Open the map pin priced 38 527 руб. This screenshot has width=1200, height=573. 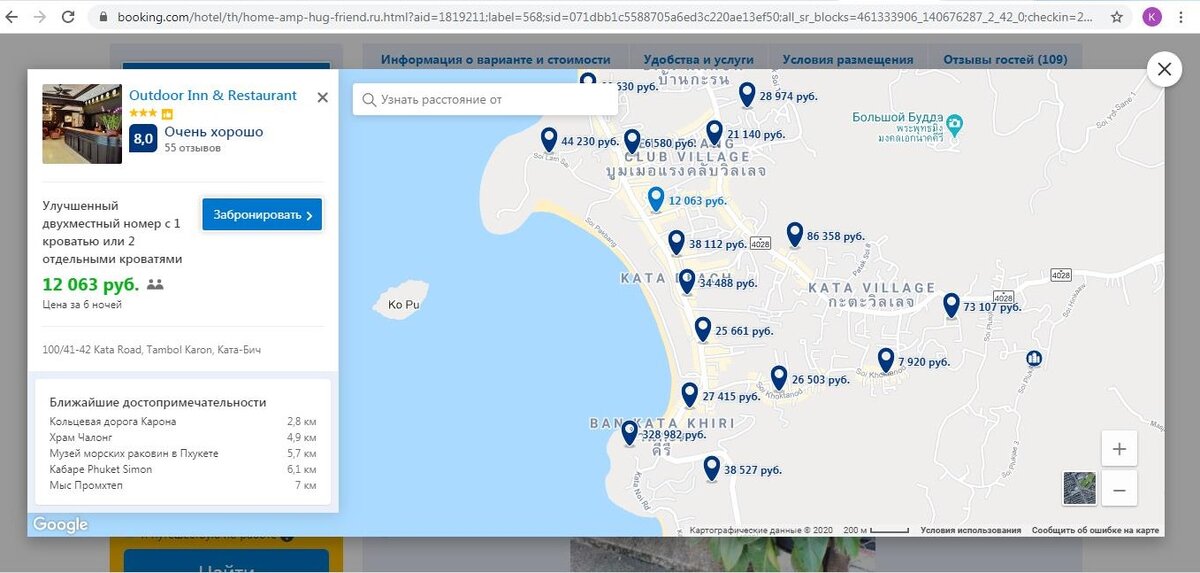711,469
